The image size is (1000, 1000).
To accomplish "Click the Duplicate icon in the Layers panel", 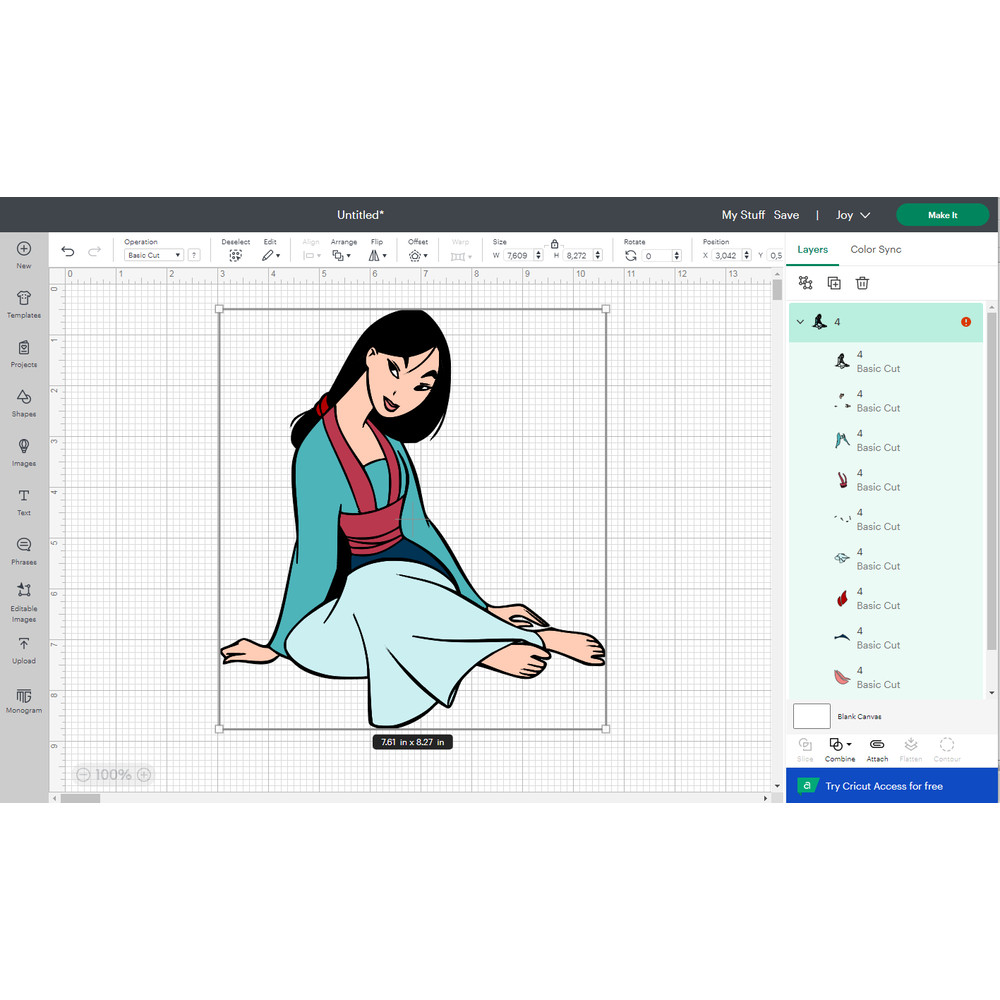I will click(834, 283).
